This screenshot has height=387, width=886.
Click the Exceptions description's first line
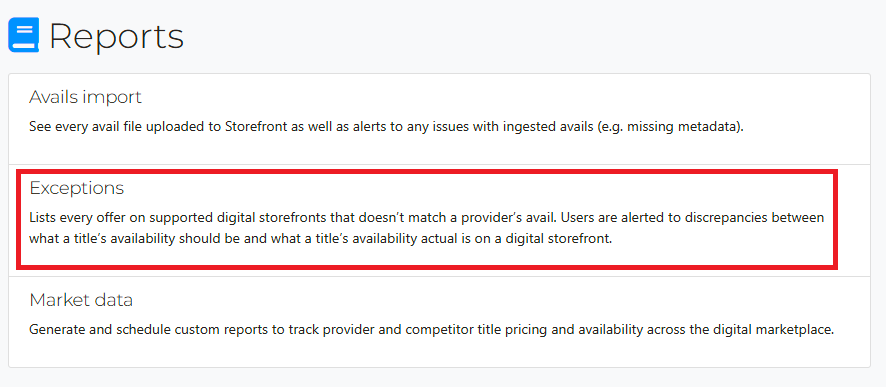pos(427,218)
